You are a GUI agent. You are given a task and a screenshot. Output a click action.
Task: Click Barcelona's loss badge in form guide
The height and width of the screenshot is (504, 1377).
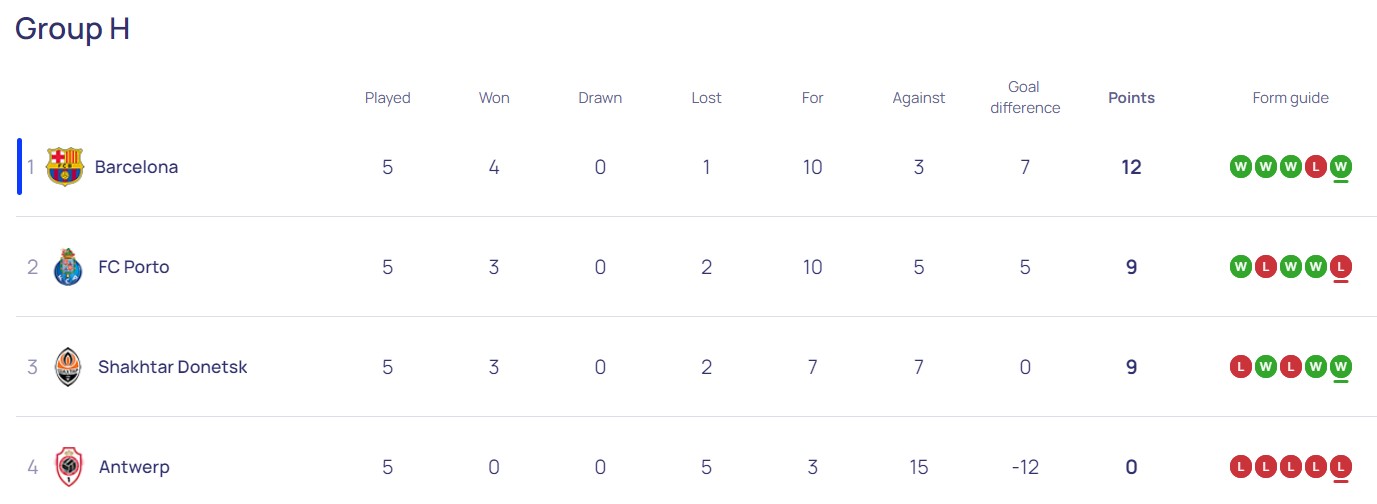pyautogui.click(x=1316, y=167)
